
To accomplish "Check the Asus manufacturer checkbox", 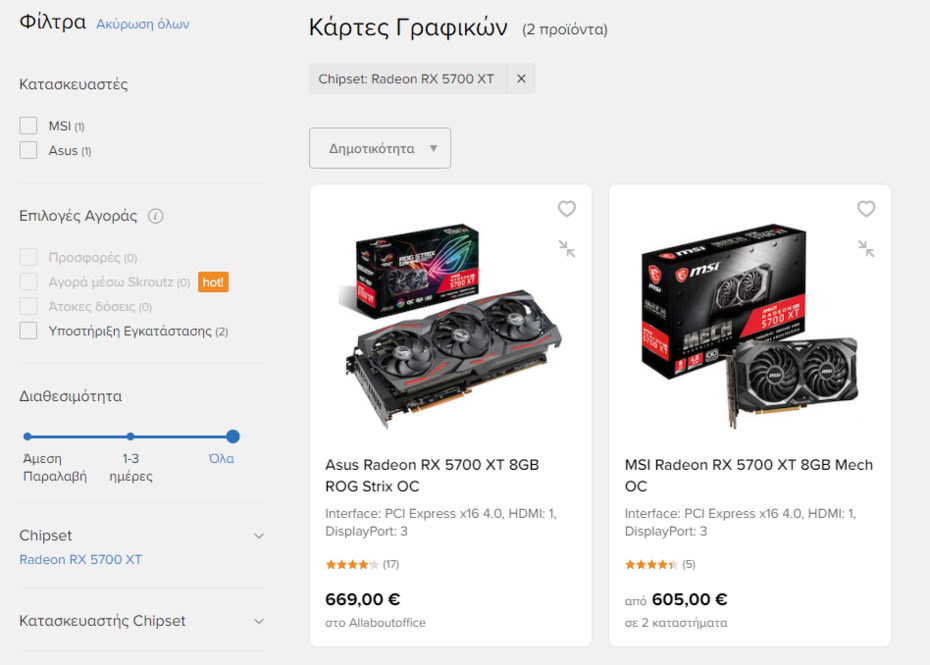I will (x=29, y=150).
